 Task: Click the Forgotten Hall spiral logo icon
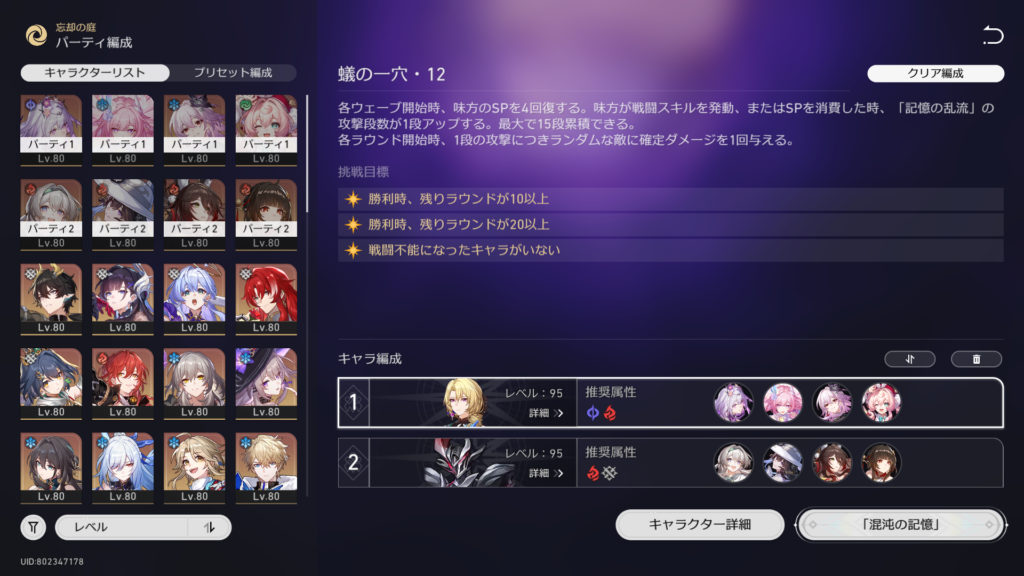tap(36, 35)
